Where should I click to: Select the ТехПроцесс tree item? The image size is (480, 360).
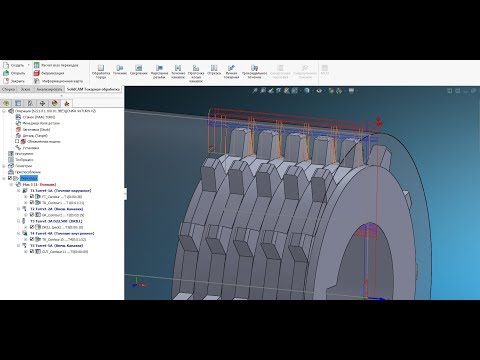tap(21, 160)
